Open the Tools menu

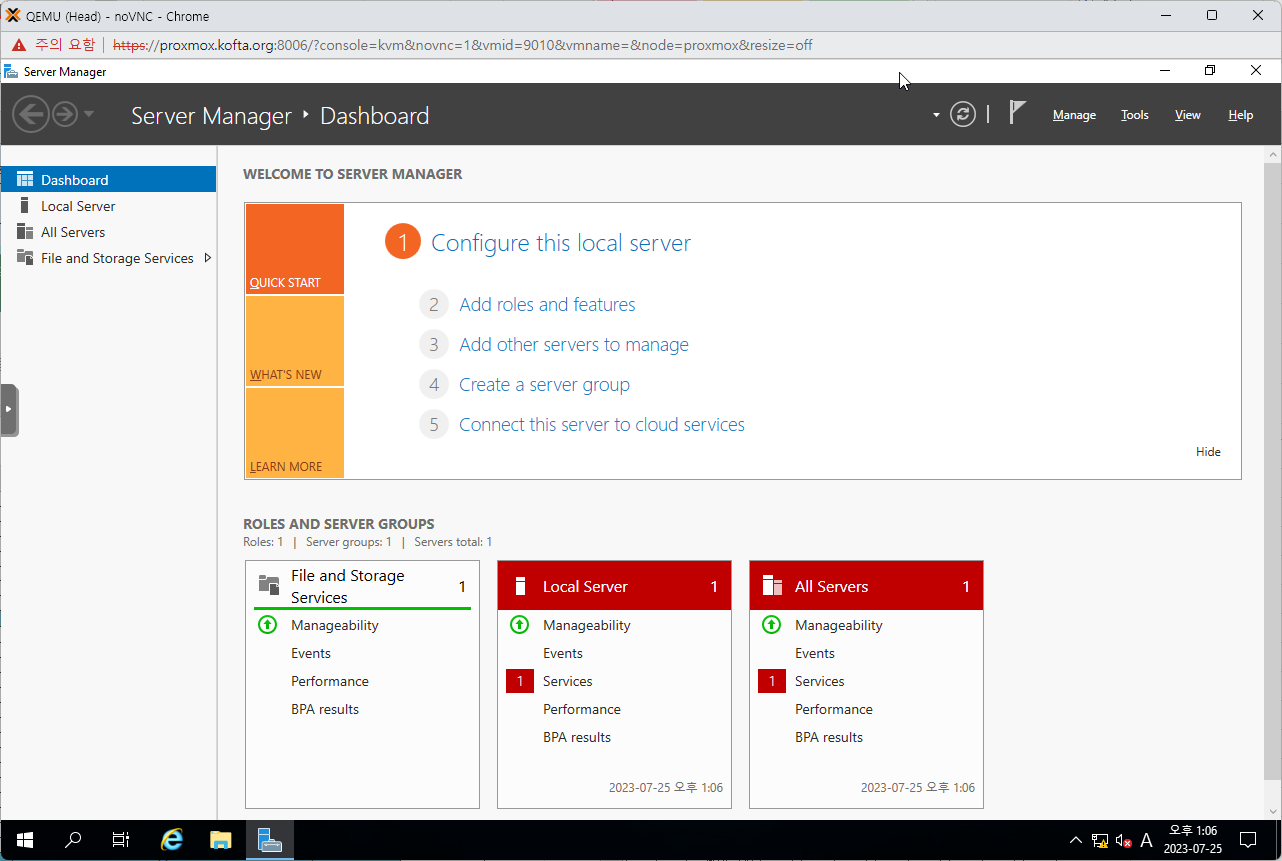click(x=1134, y=115)
